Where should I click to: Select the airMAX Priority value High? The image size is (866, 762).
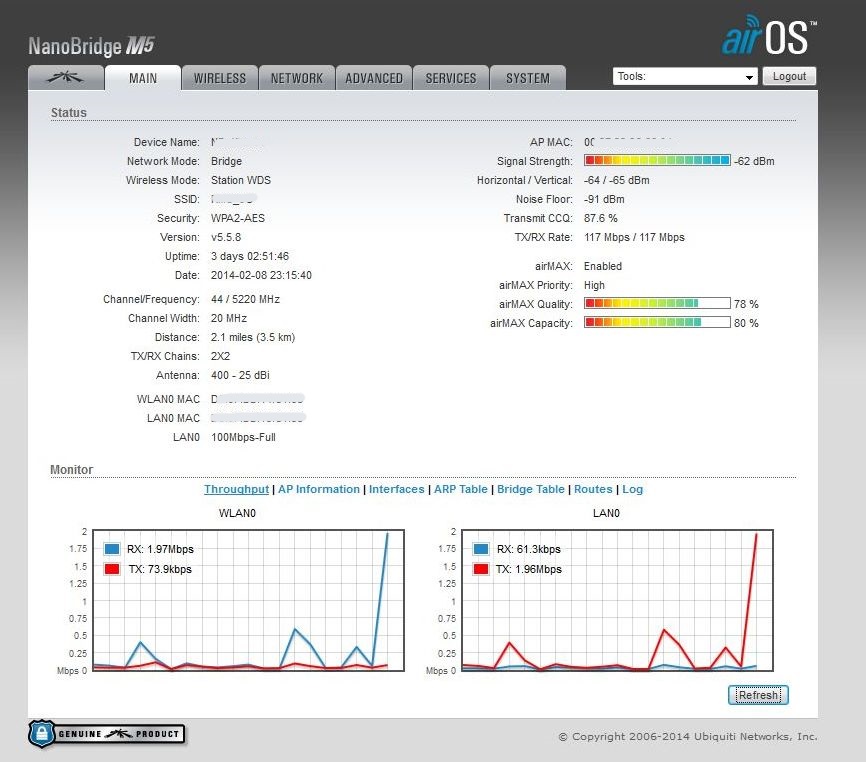pos(594,285)
